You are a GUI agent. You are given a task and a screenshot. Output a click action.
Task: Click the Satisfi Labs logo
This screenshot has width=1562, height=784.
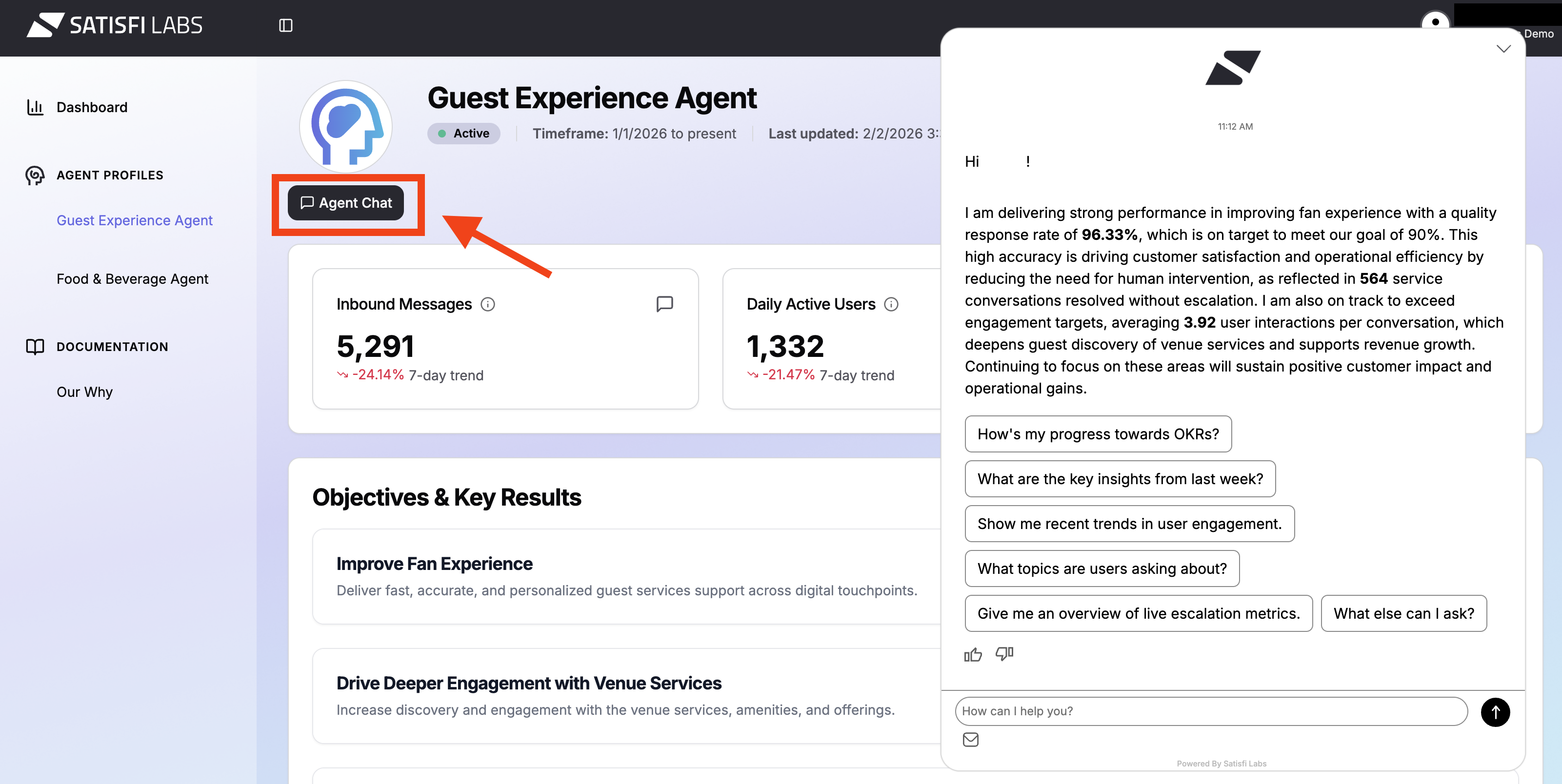115,25
